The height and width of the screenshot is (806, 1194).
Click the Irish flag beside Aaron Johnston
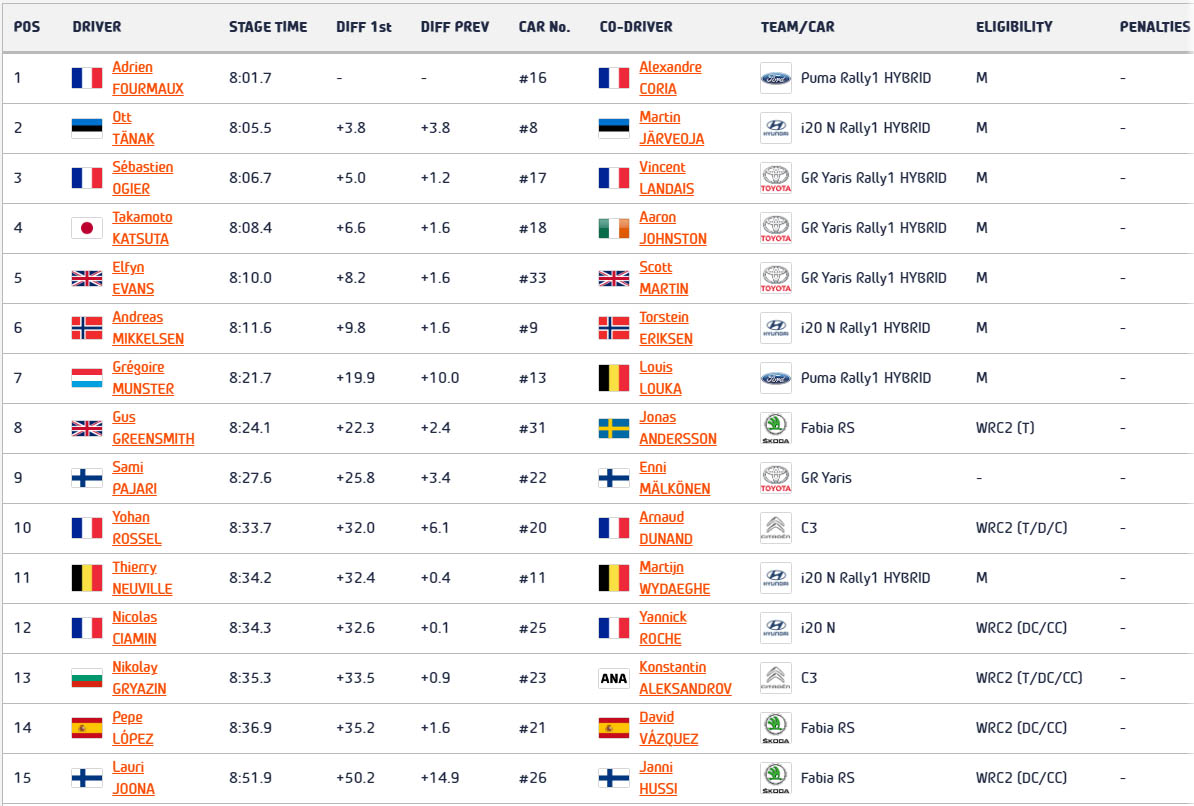click(x=613, y=228)
